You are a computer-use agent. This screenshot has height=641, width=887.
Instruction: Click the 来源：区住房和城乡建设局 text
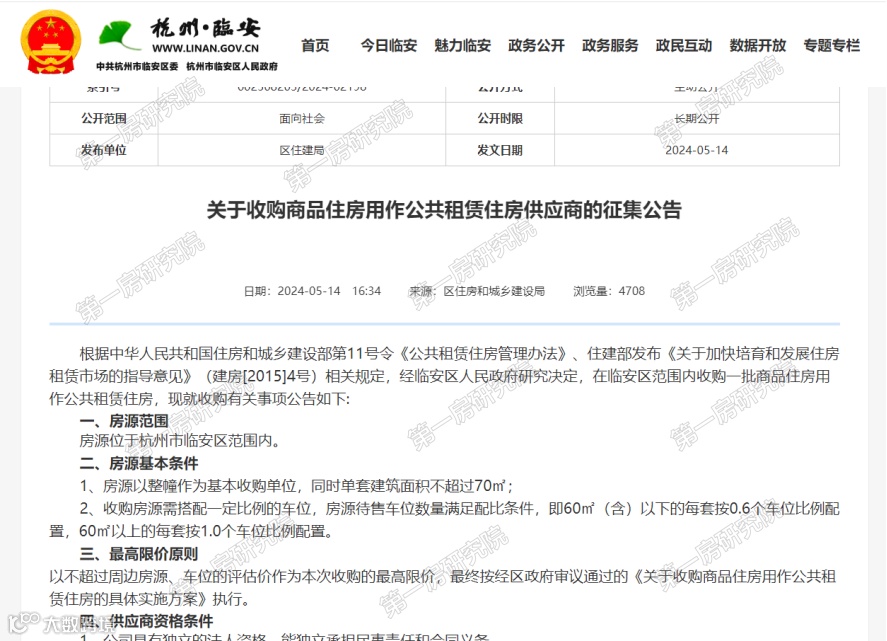(x=477, y=291)
